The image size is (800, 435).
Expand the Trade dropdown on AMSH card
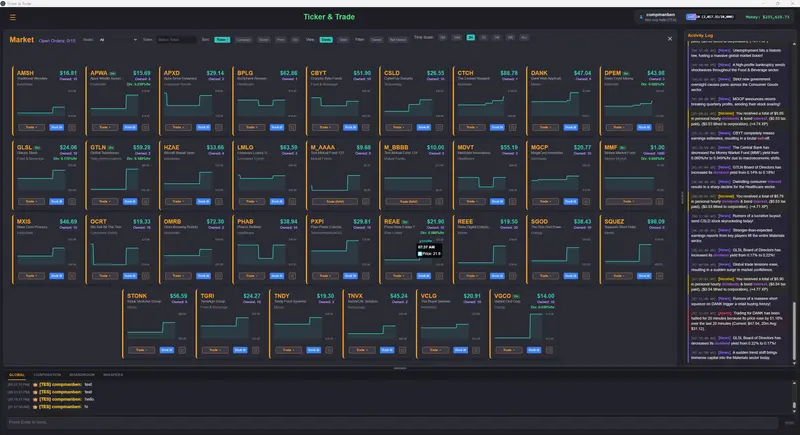tap(32, 127)
